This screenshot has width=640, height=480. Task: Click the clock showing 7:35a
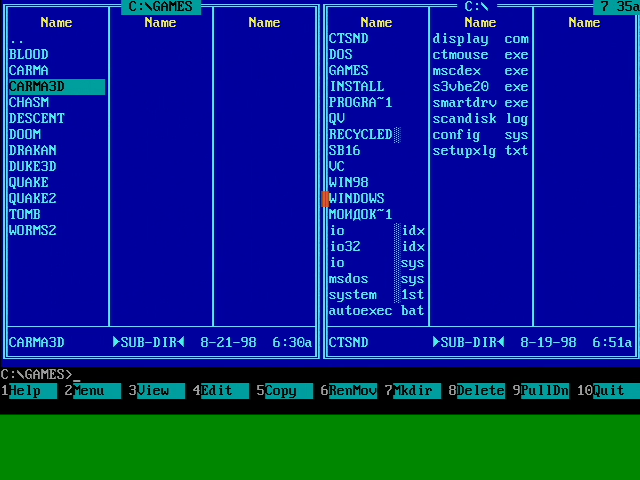(x=617, y=7)
